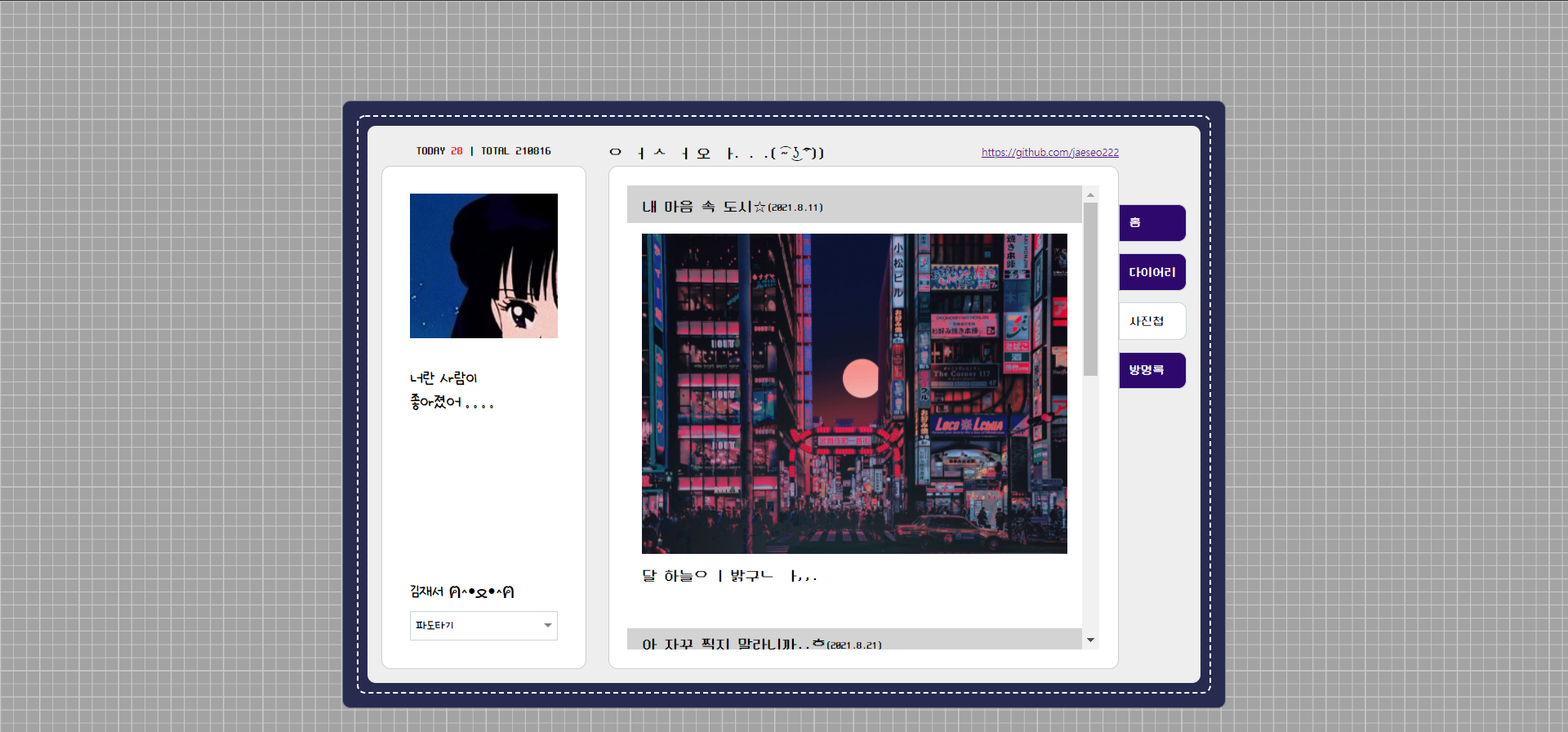This screenshot has width=1568, height=732.
Task: Click the TOTAL 210816 counter
Action: pos(515,151)
